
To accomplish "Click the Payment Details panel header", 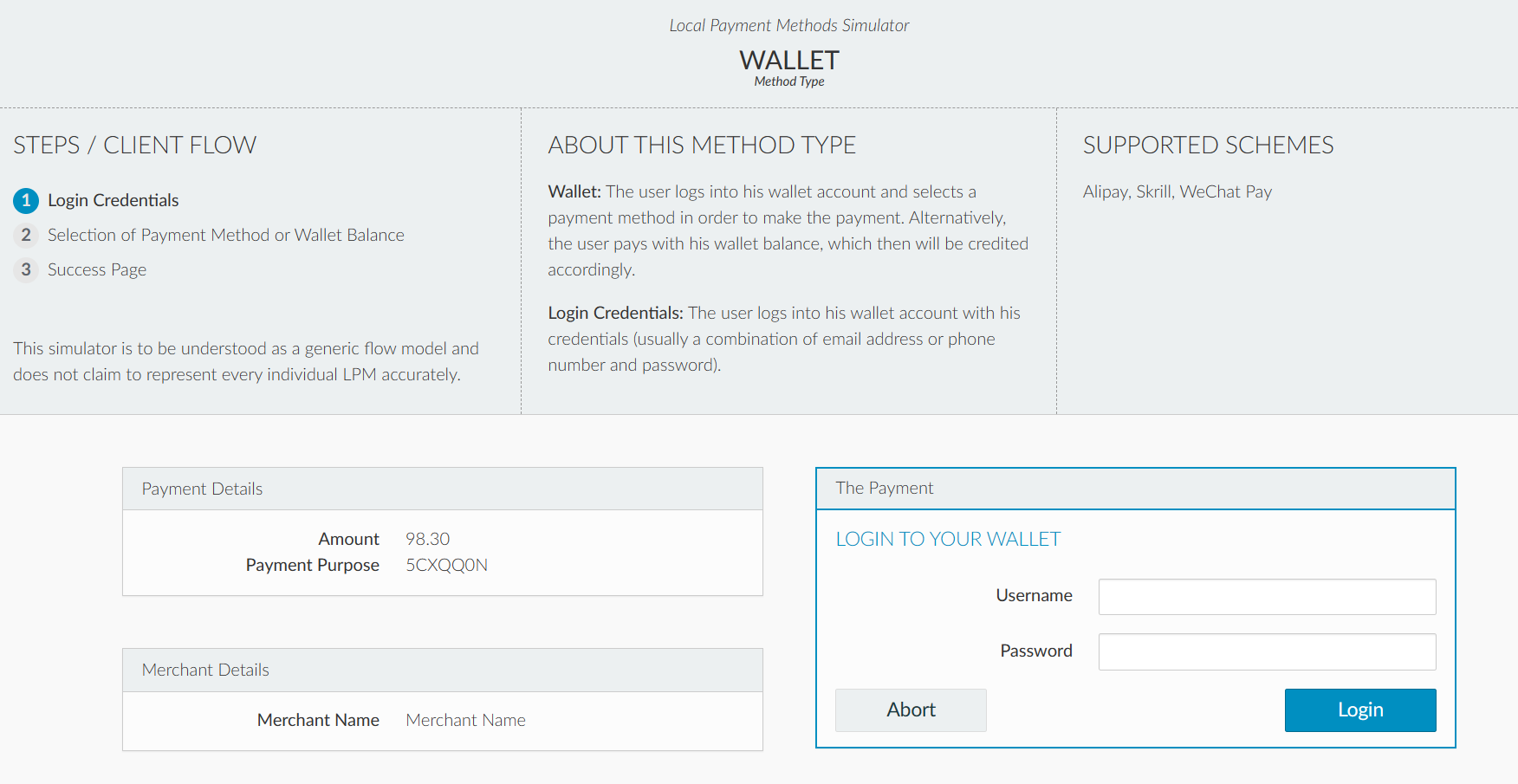I will [202, 489].
